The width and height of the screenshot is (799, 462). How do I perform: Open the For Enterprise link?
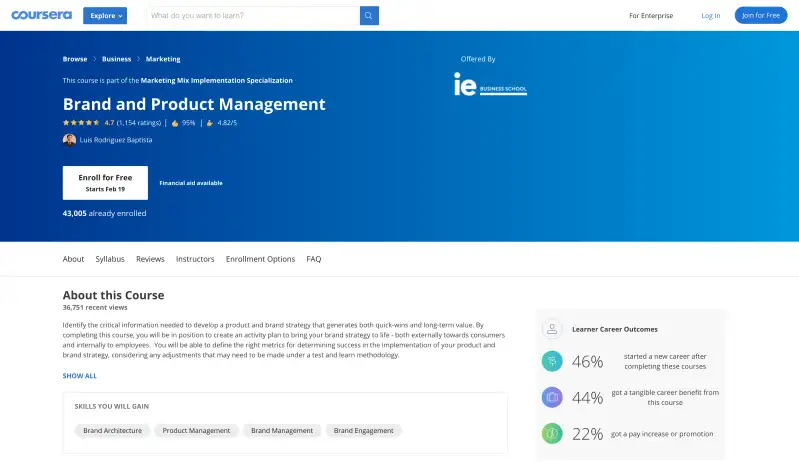click(651, 16)
